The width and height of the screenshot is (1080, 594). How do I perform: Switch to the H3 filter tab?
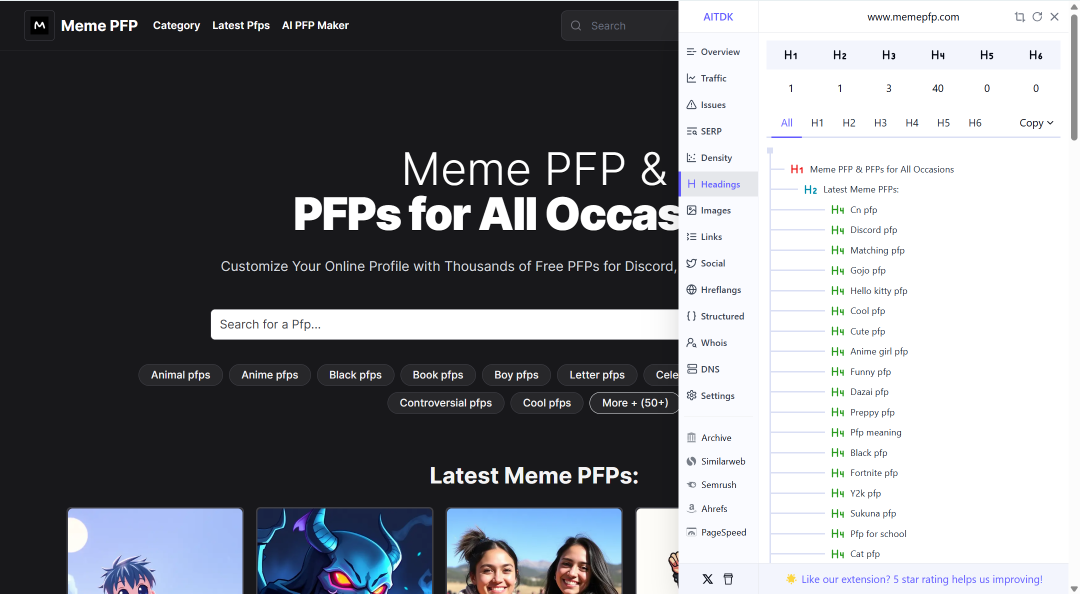coord(880,123)
